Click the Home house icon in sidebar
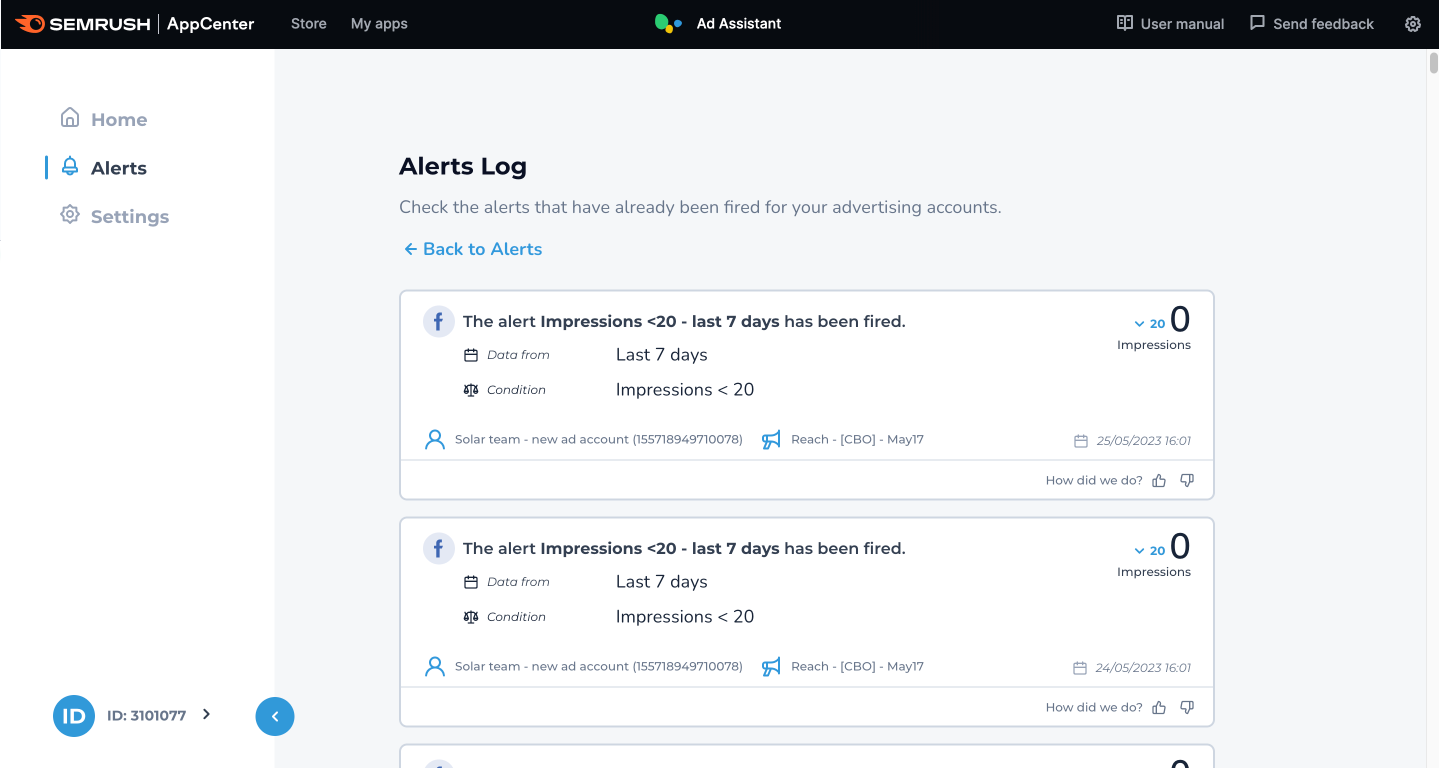Screen dimensions: 1439x768 70,118
